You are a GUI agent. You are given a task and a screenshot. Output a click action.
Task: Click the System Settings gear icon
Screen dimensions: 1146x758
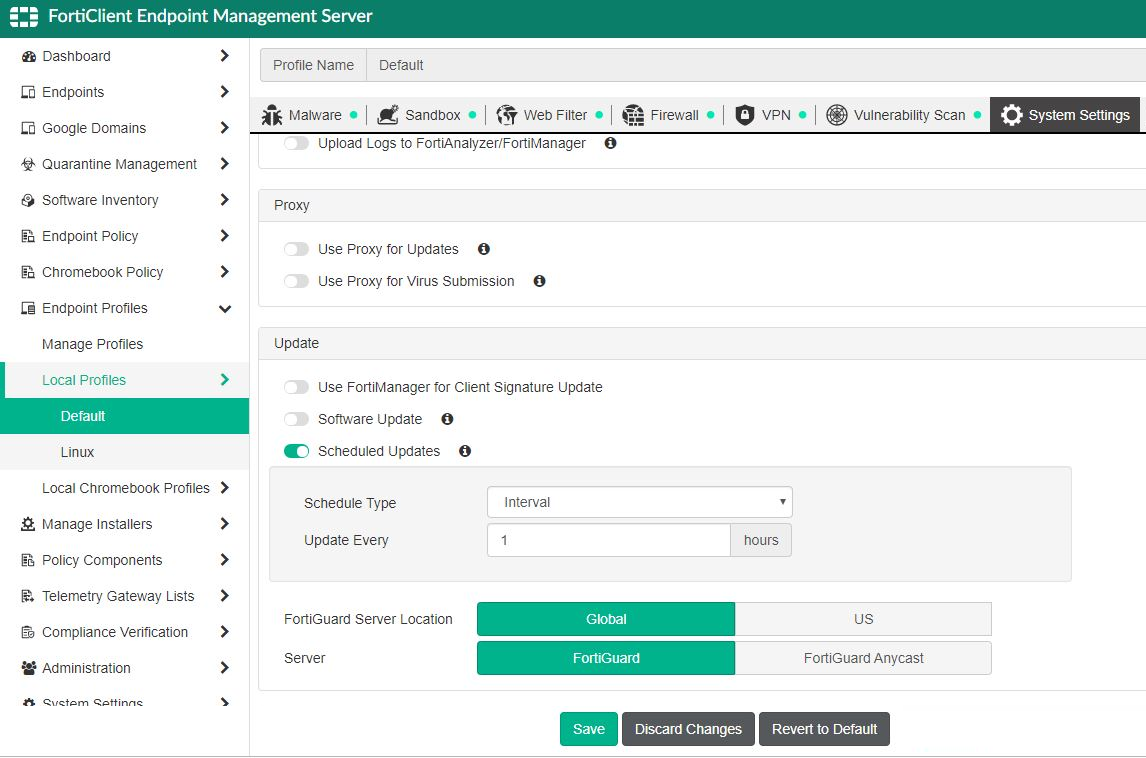(1012, 115)
